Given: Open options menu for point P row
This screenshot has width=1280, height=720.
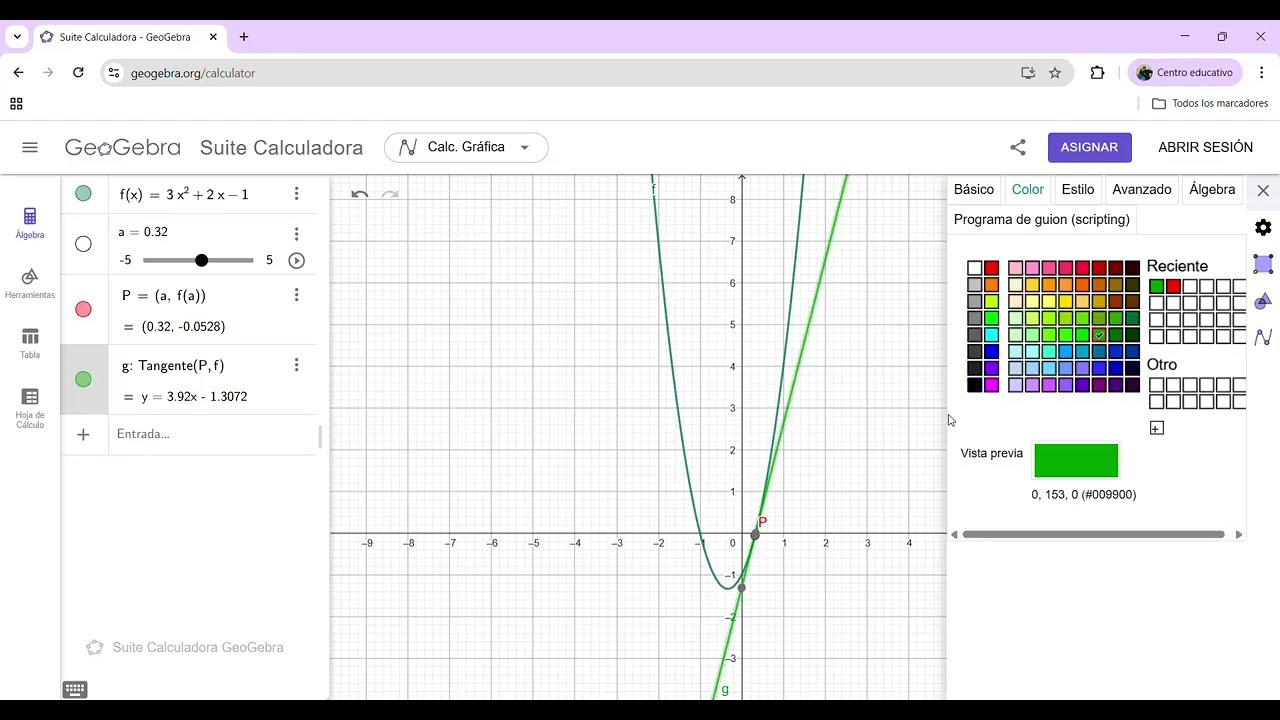Looking at the screenshot, I should pos(296,295).
